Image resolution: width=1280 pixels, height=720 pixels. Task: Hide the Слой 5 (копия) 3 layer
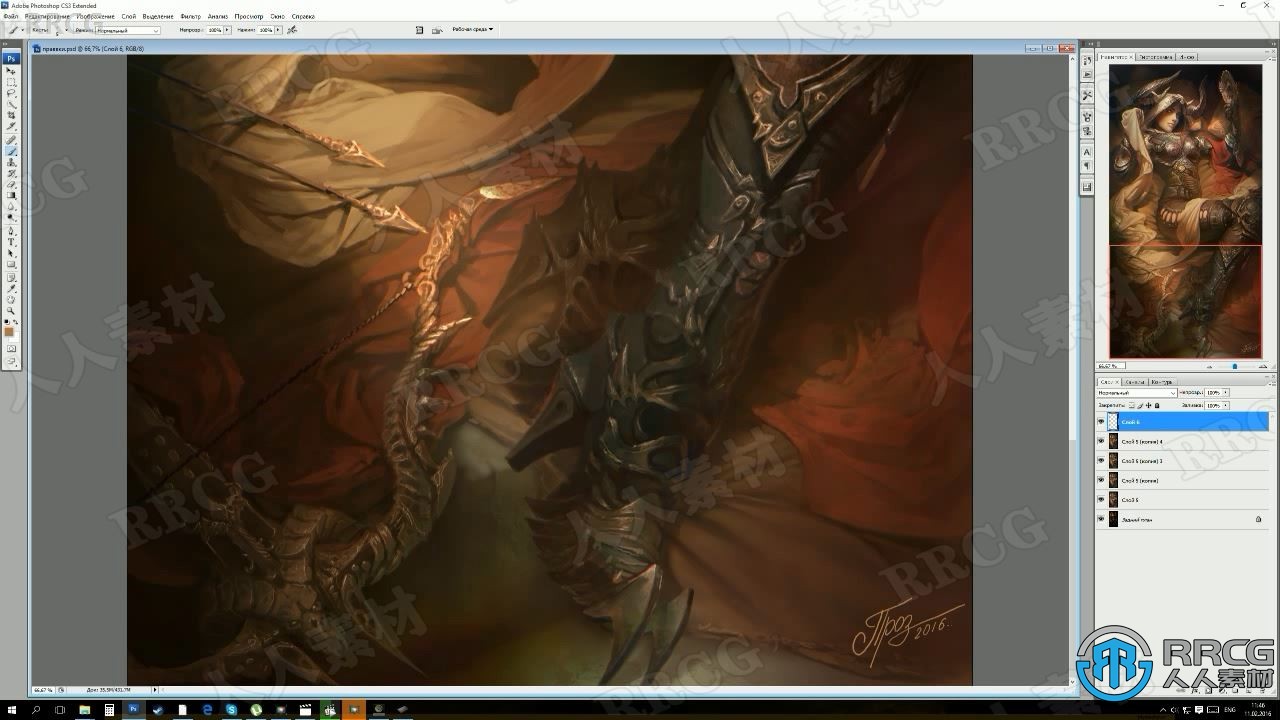[x=1101, y=460]
